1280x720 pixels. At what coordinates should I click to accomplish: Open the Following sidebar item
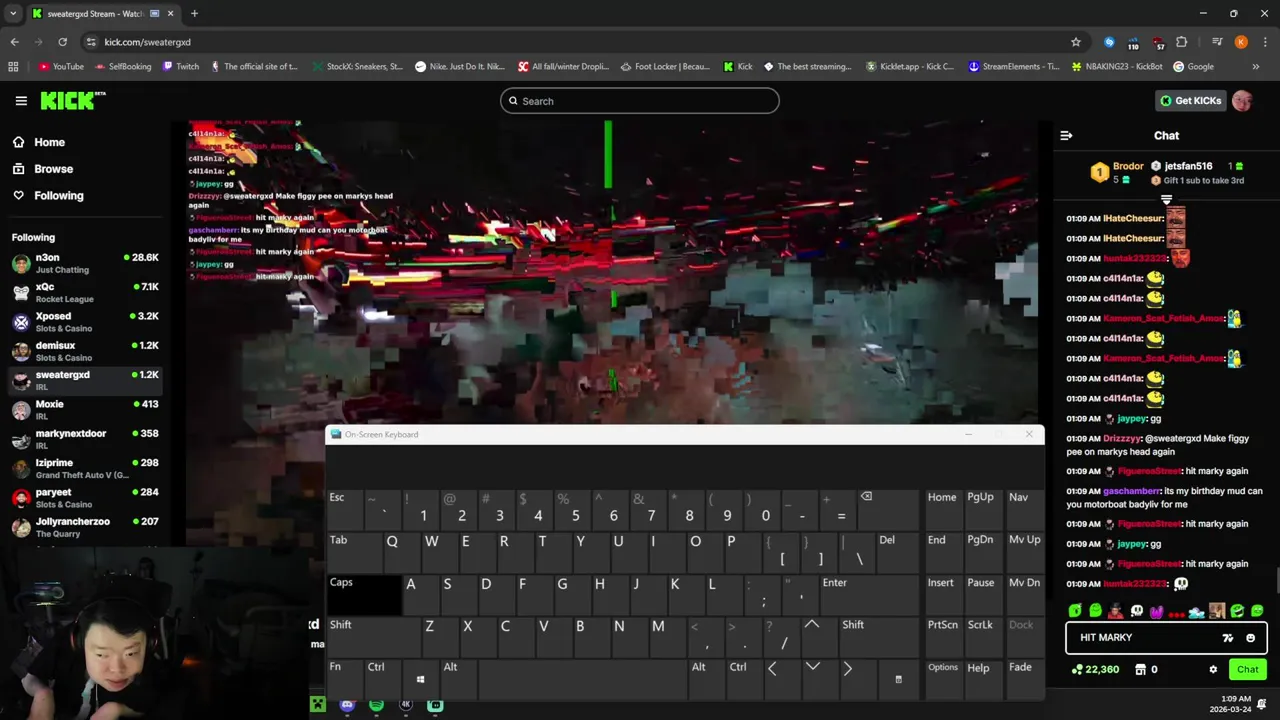pos(83,196)
